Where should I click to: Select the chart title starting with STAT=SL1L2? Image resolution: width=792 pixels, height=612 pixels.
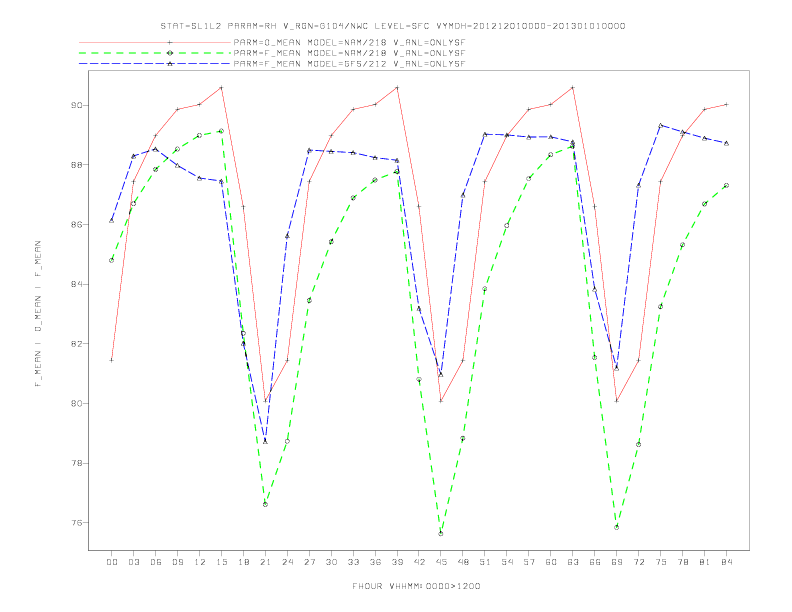pyautogui.click(x=393, y=26)
